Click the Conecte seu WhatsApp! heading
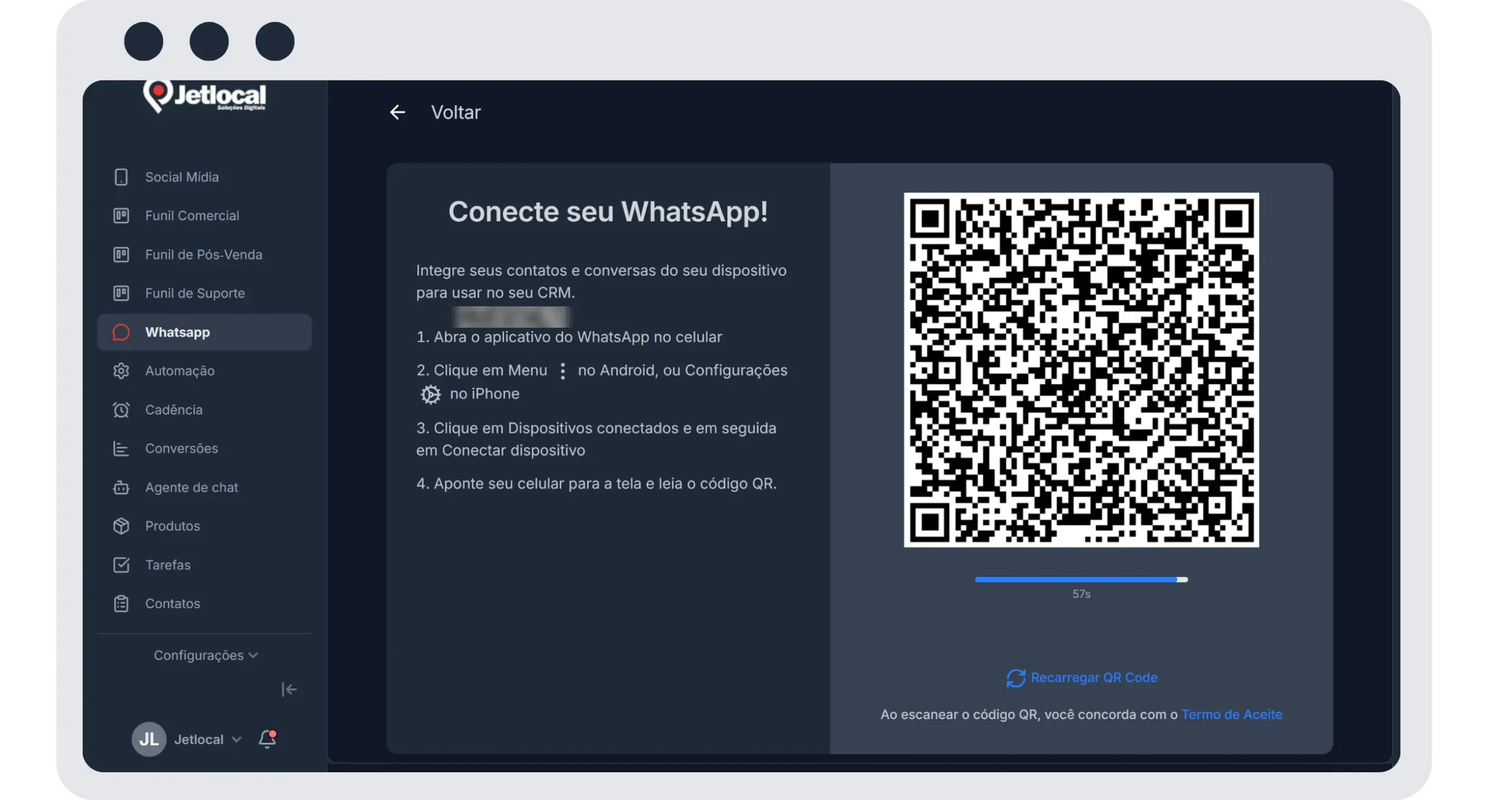Viewport: 1512px width, 800px height. tap(608, 211)
